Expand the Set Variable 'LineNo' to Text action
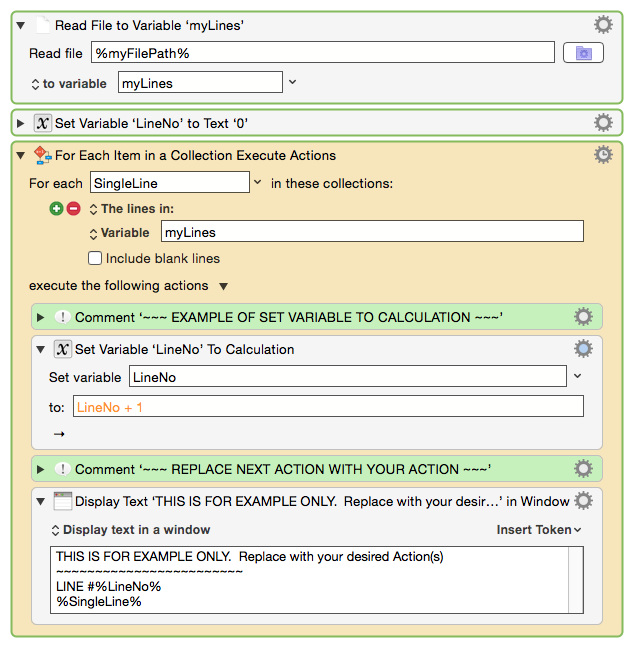 pyautogui.click(x=22, y=124)
